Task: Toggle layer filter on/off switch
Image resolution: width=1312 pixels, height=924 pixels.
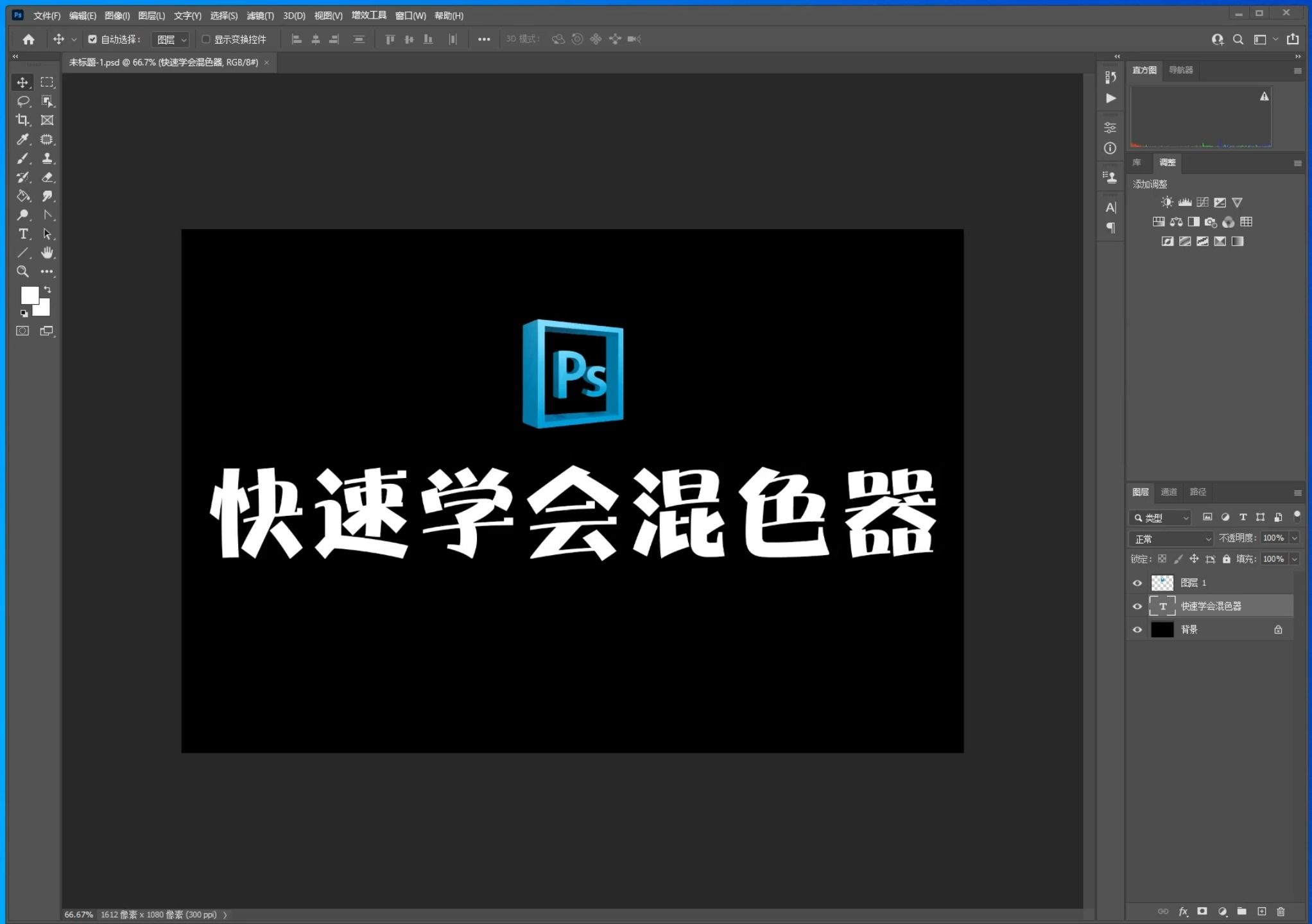Action: point(1297,516)
